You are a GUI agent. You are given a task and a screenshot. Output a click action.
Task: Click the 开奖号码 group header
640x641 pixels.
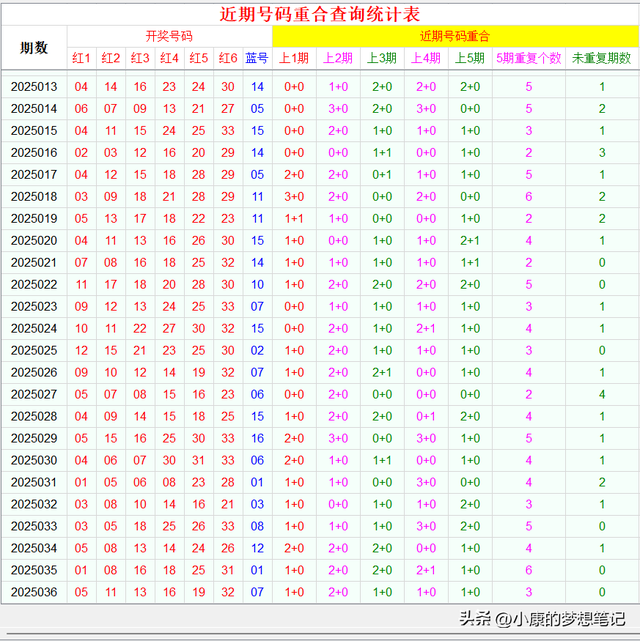169,36
